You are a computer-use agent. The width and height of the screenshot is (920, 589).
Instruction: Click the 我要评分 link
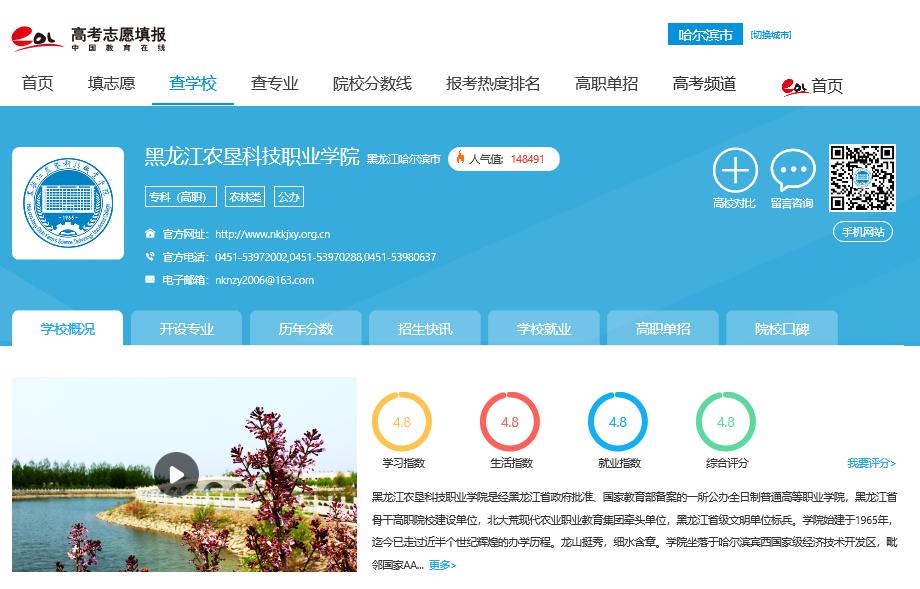point(872,463)
